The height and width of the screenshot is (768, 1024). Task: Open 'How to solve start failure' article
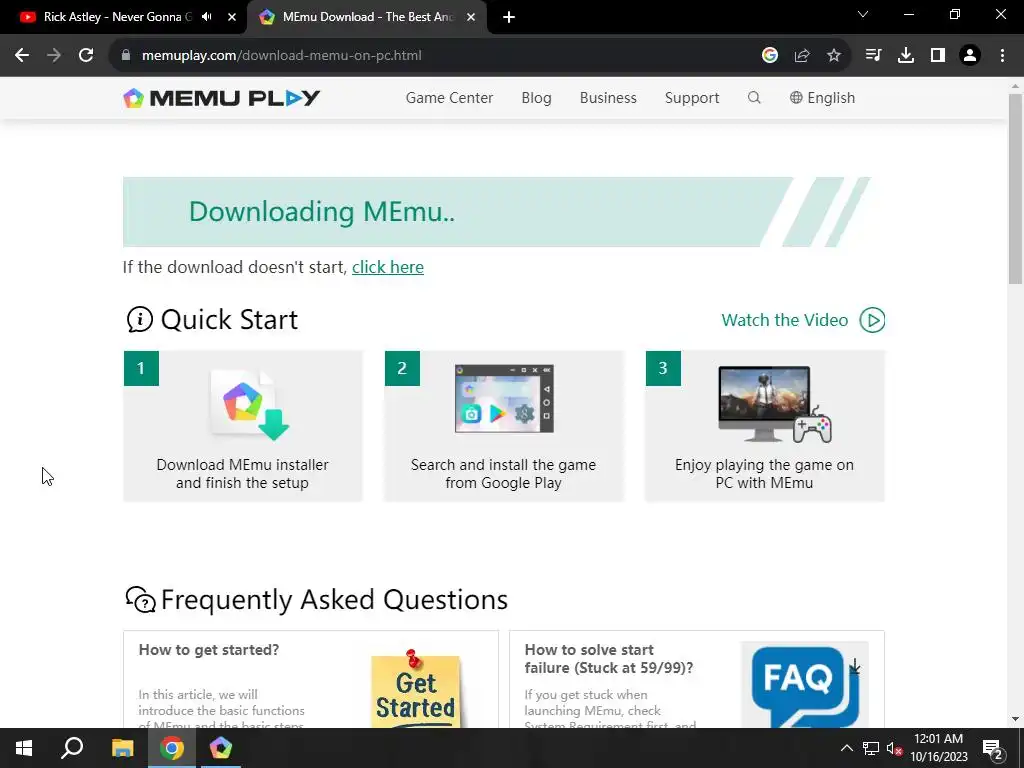click(x=609, y=658)
